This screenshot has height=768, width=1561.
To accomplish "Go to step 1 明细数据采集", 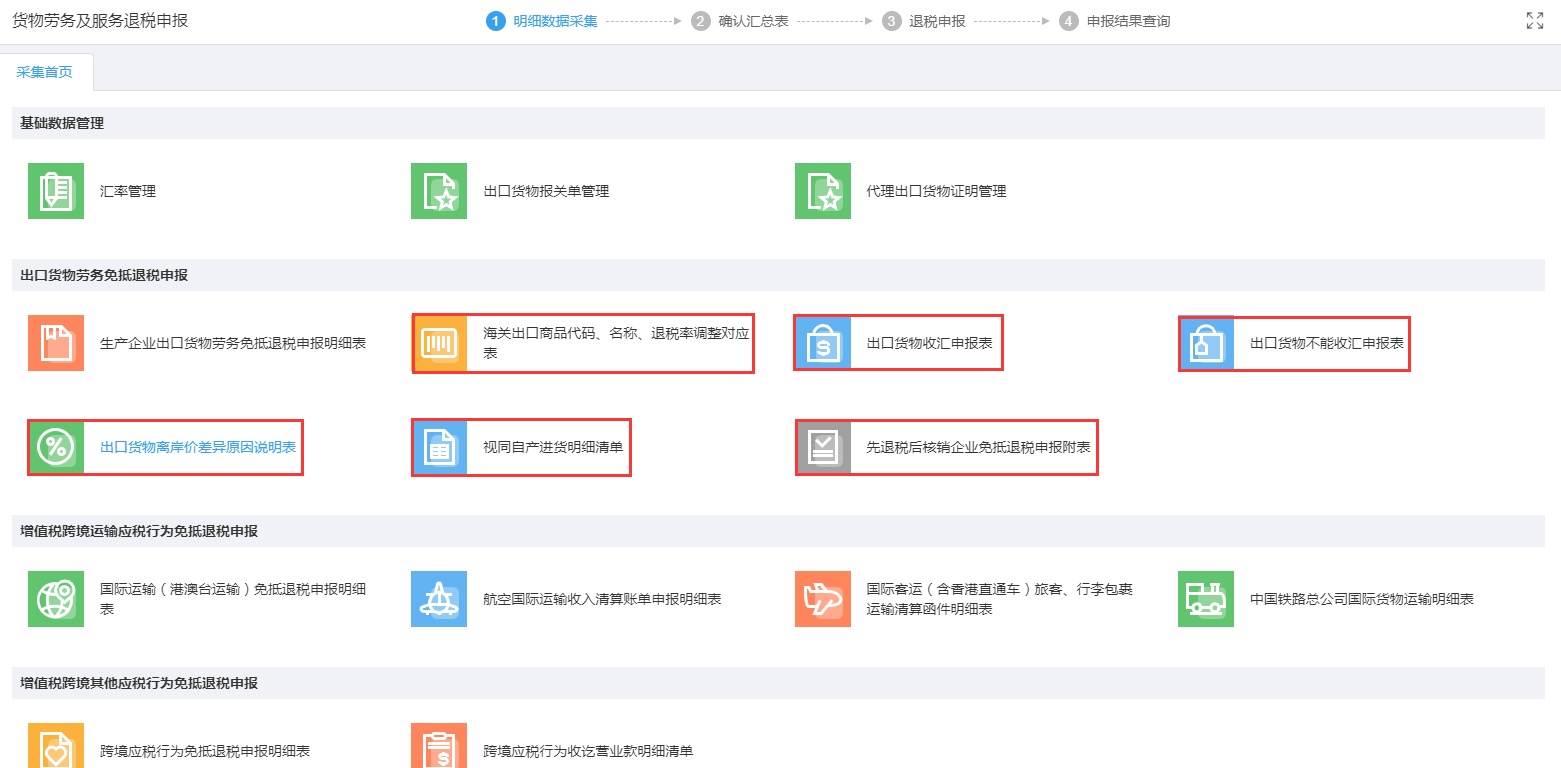I will click(542, 21).
